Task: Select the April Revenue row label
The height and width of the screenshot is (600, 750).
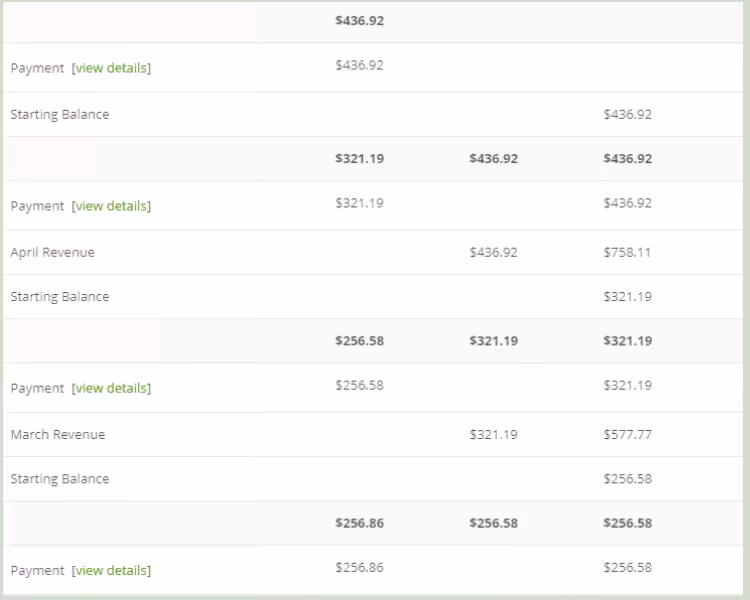Action: pos(52,252)
